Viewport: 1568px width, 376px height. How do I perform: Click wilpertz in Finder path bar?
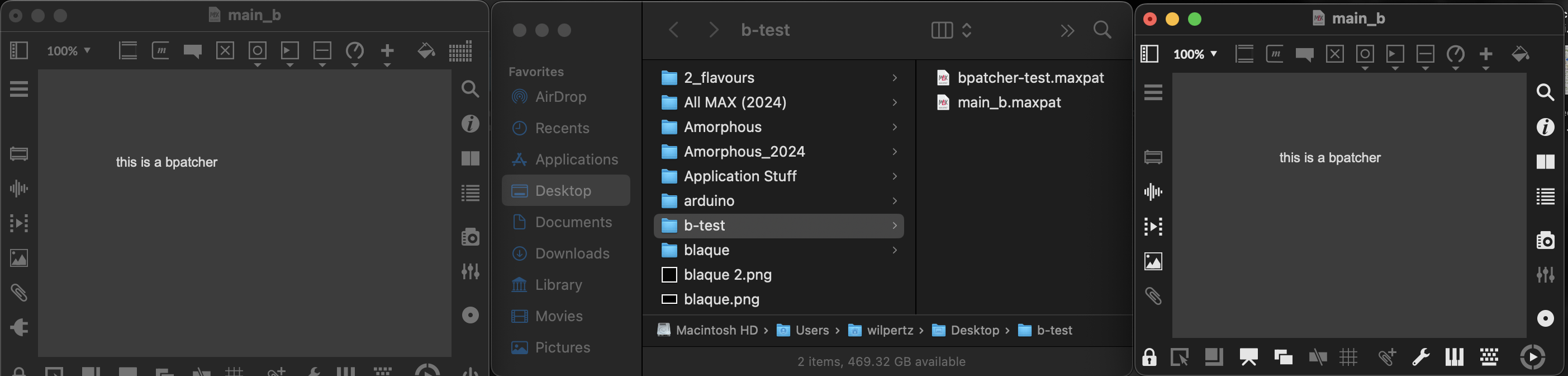[x=881, y=330]
